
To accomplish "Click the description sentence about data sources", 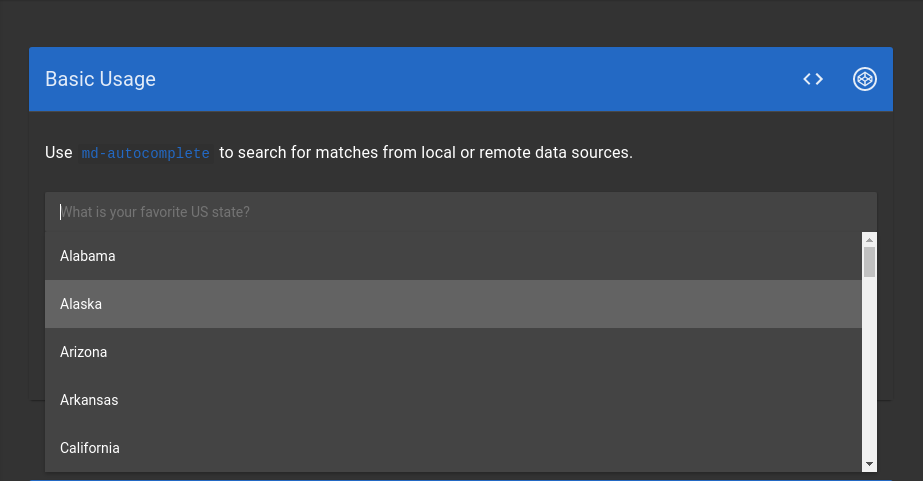I will coord(339,152).
